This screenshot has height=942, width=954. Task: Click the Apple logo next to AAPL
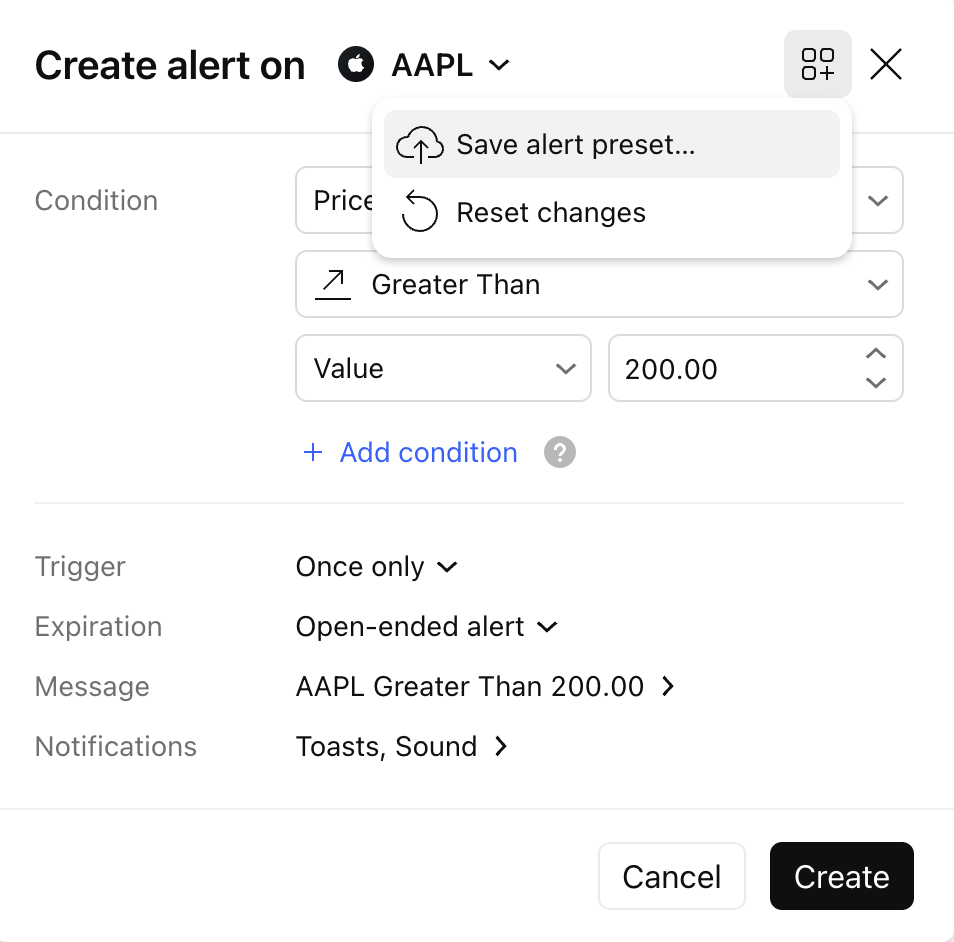(355, 66)
